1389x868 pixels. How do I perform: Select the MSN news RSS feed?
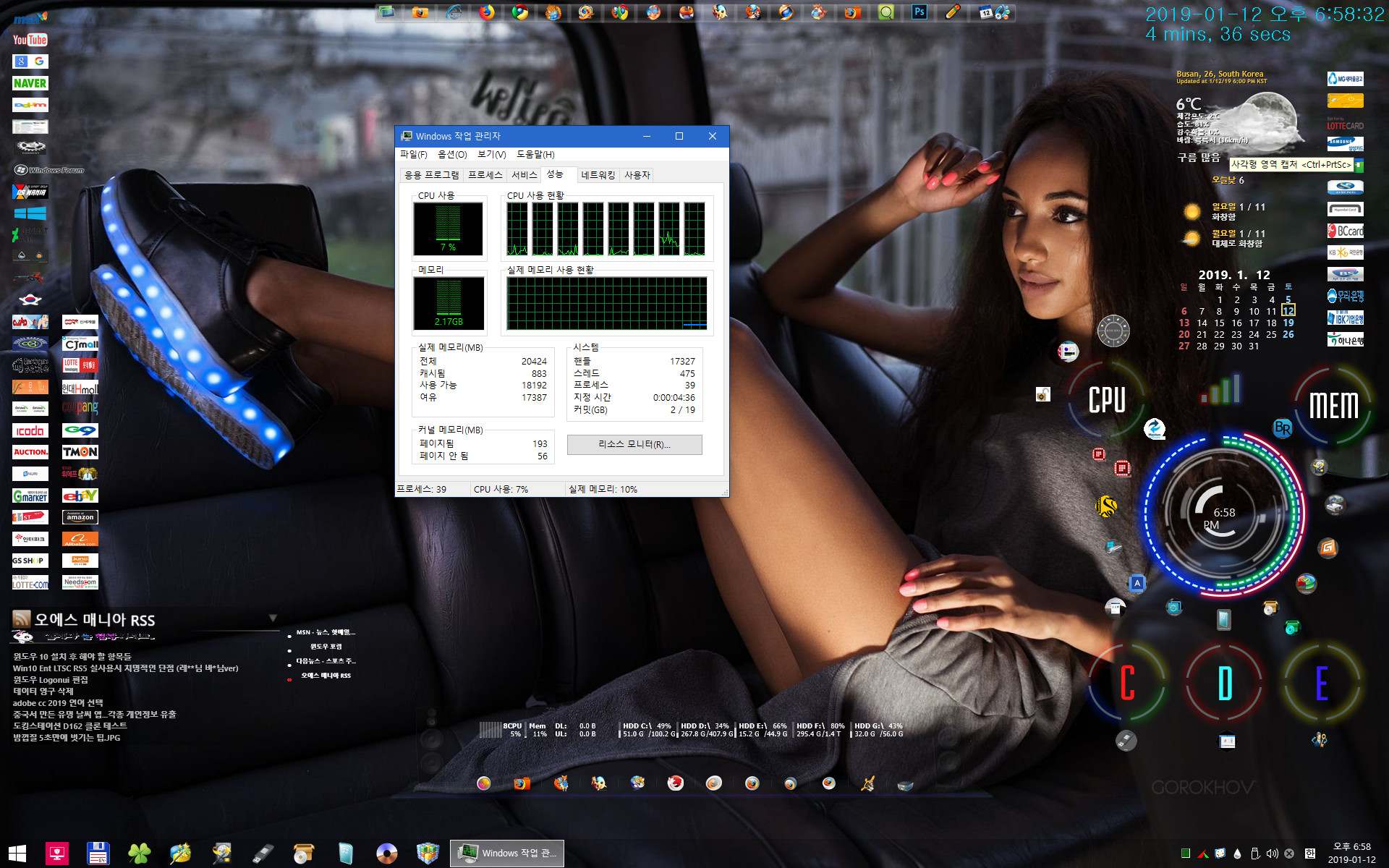click(326, 632)
